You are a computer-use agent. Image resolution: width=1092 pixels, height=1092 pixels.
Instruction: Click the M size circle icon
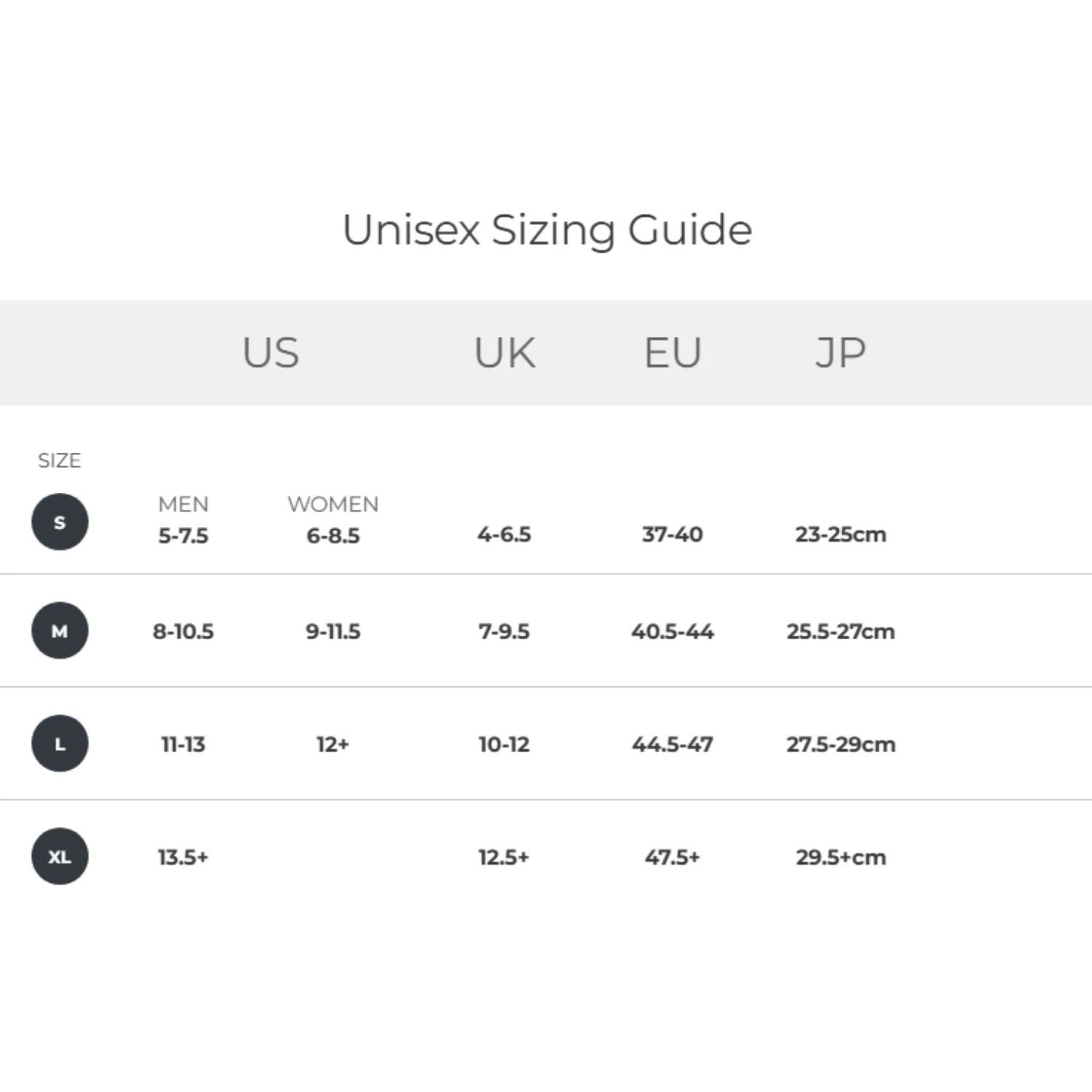tap(60, 630)
